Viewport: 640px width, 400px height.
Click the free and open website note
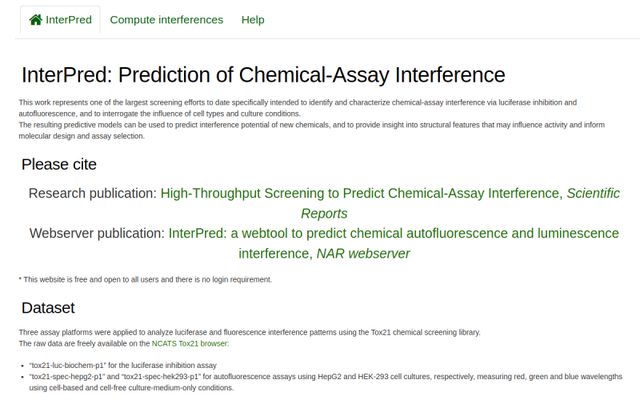(145, 280)
